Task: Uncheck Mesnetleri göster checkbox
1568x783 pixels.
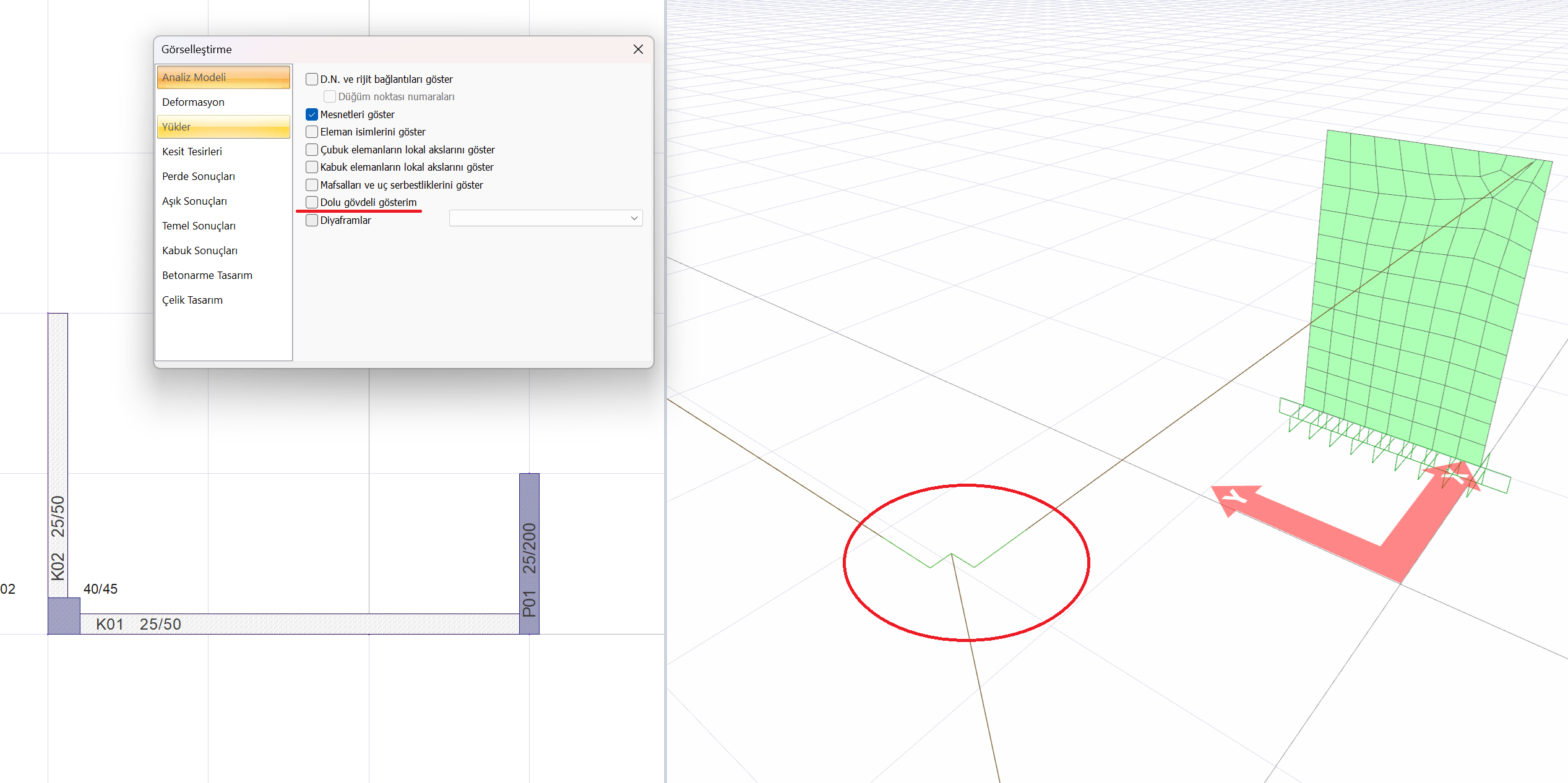Action: pyautogui.click(x=312, y=114)
